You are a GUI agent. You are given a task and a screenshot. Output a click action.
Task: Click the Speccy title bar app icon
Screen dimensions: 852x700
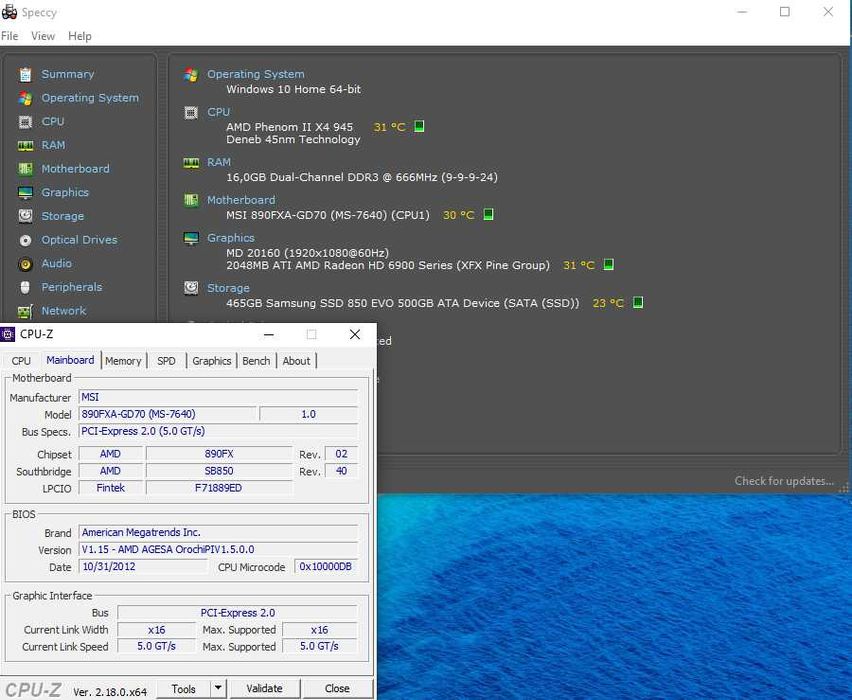point(9,12)
